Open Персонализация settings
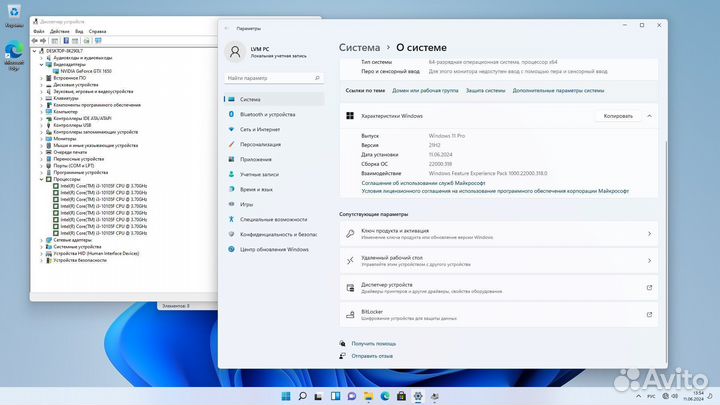The image size is (720, 405). pyautogui.click(x=274, y=144)
